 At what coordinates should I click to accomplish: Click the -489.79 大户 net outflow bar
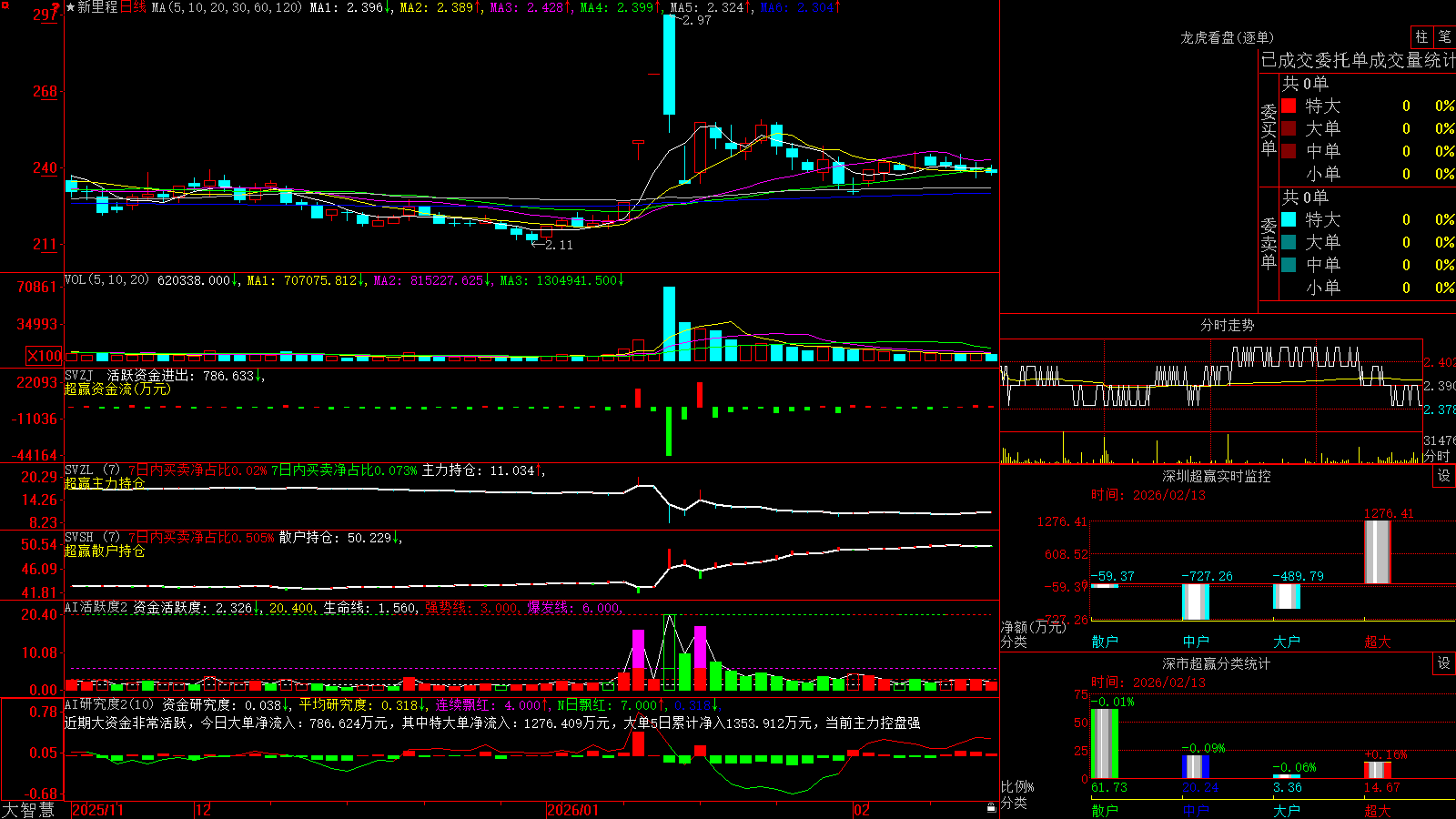pyautogui.click(x=1287, y=596)
